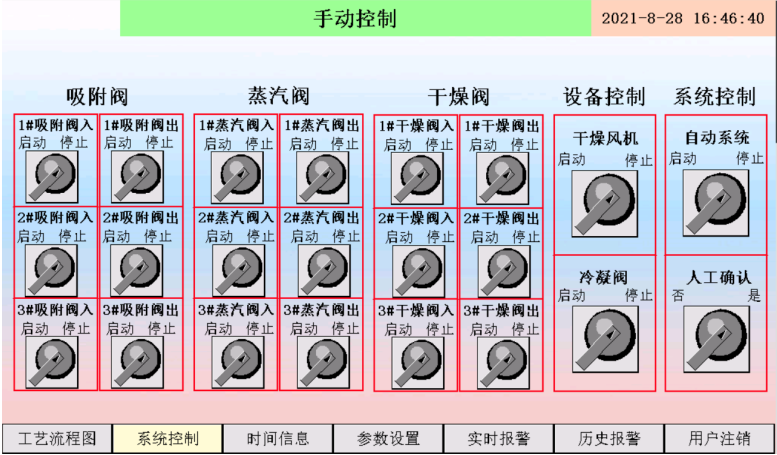Click the 是 label under 人工确认
The width and height of the screenshot is (777, 455).
pos(754,296)
